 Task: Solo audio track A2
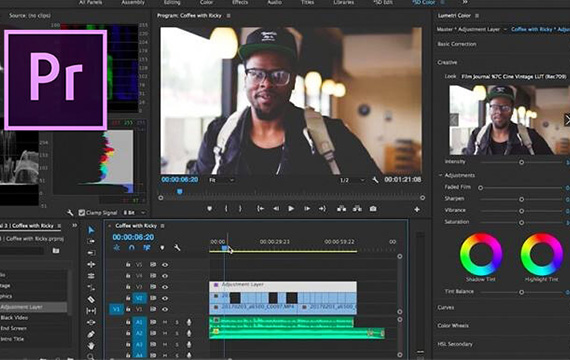coord(177,333)
